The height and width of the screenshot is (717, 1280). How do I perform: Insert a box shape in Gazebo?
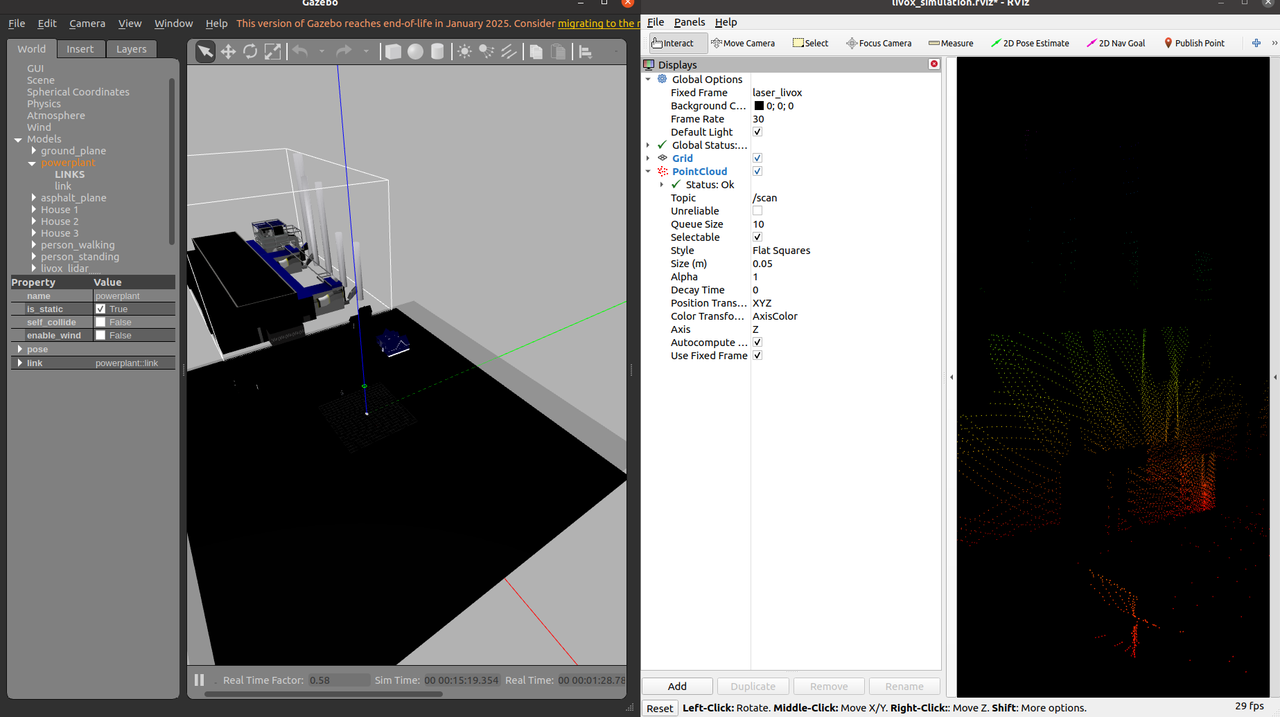(393, 51)
